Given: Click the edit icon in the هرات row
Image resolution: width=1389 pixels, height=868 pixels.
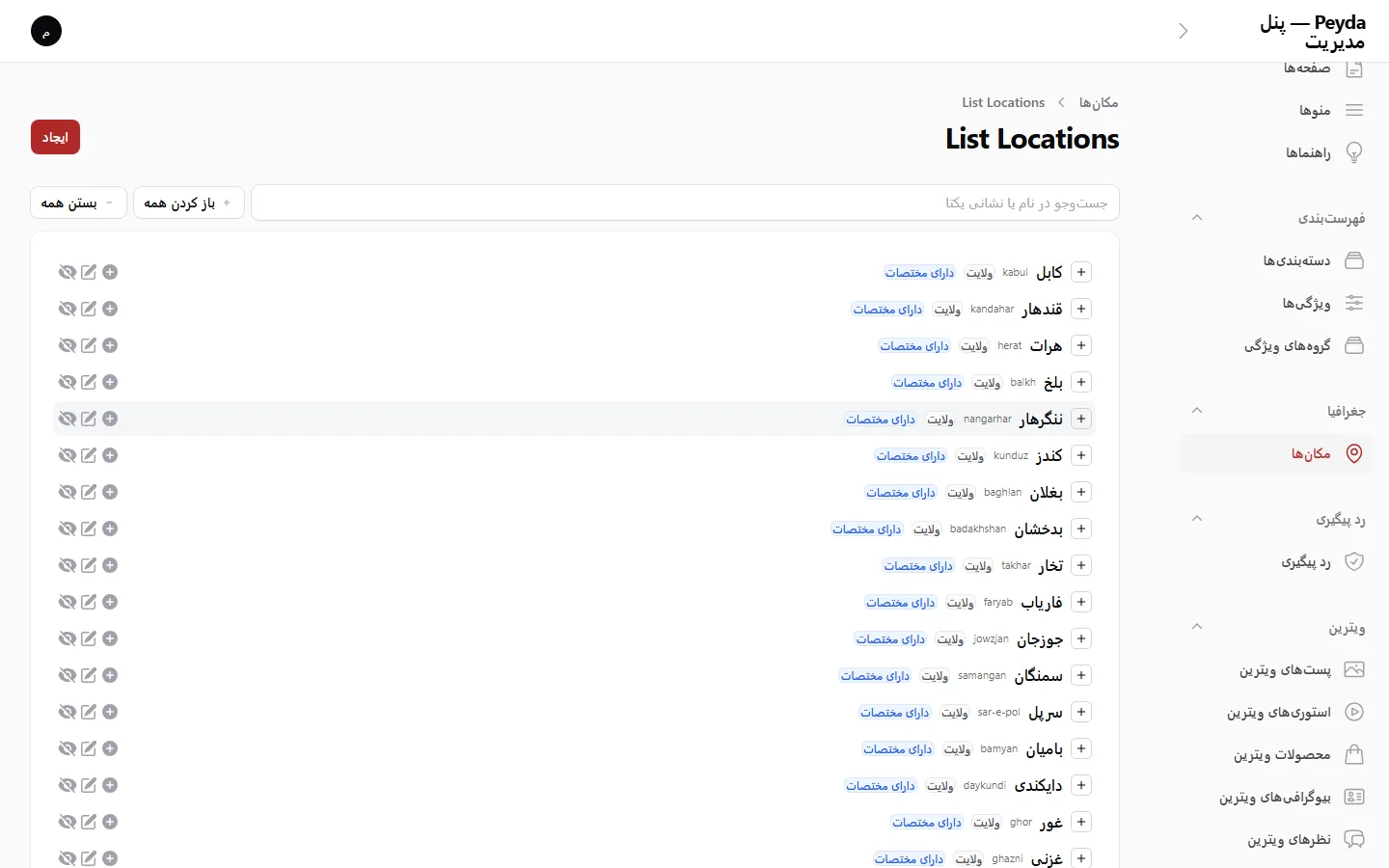Looking at the screenshot, I should click(89, 345).
